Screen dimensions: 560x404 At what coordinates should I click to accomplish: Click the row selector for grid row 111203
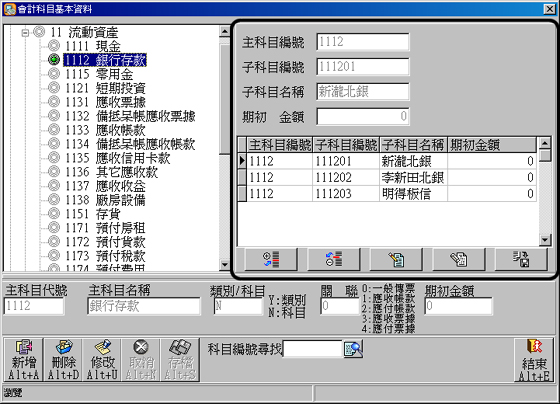point(242,194)
